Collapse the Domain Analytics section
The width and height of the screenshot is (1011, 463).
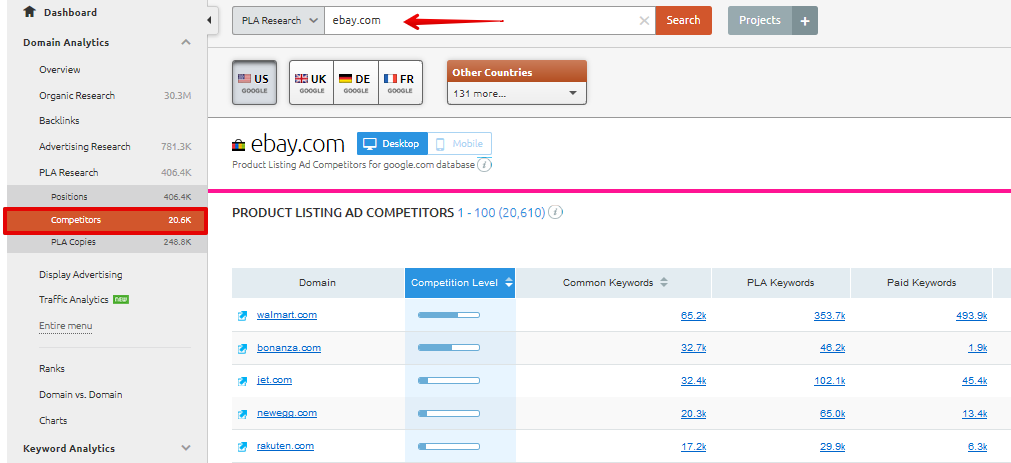[x=186, y=43]
